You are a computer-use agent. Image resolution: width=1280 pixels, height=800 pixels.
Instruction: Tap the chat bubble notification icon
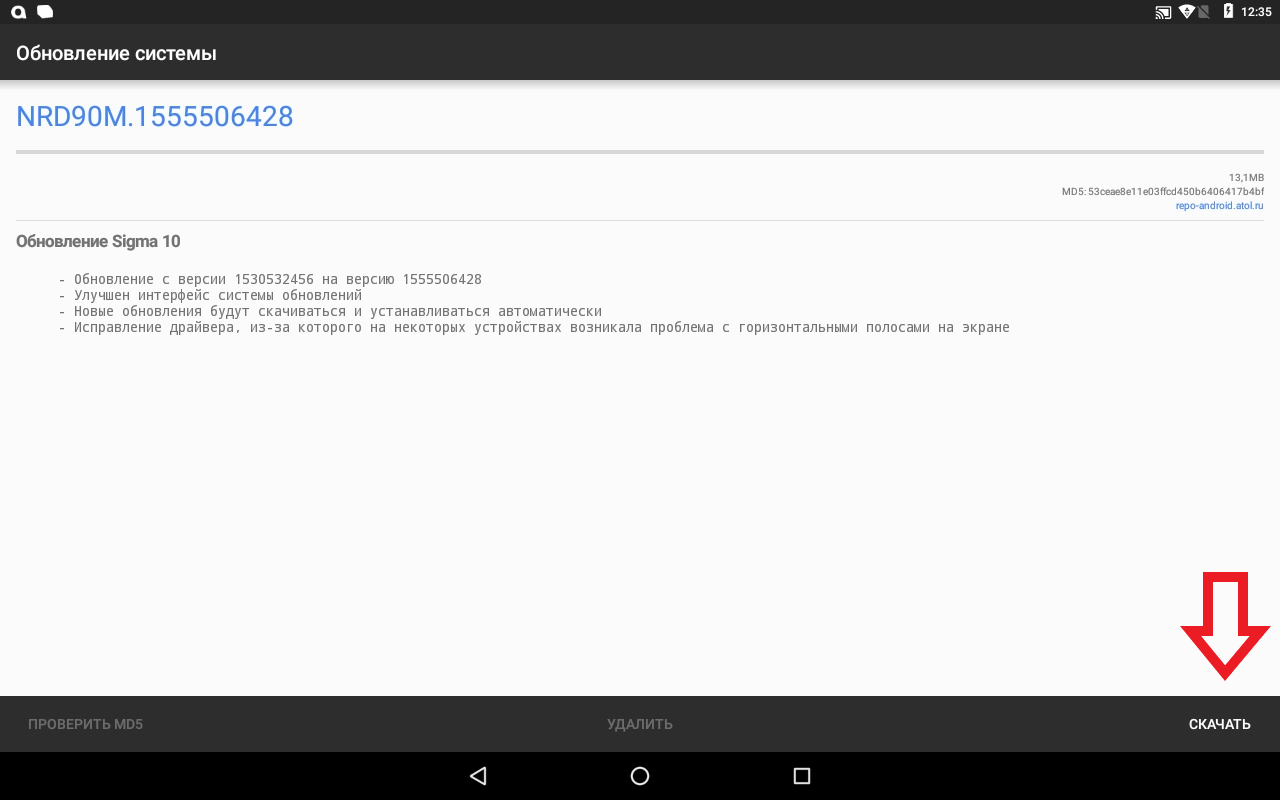[x=45, y=12]
